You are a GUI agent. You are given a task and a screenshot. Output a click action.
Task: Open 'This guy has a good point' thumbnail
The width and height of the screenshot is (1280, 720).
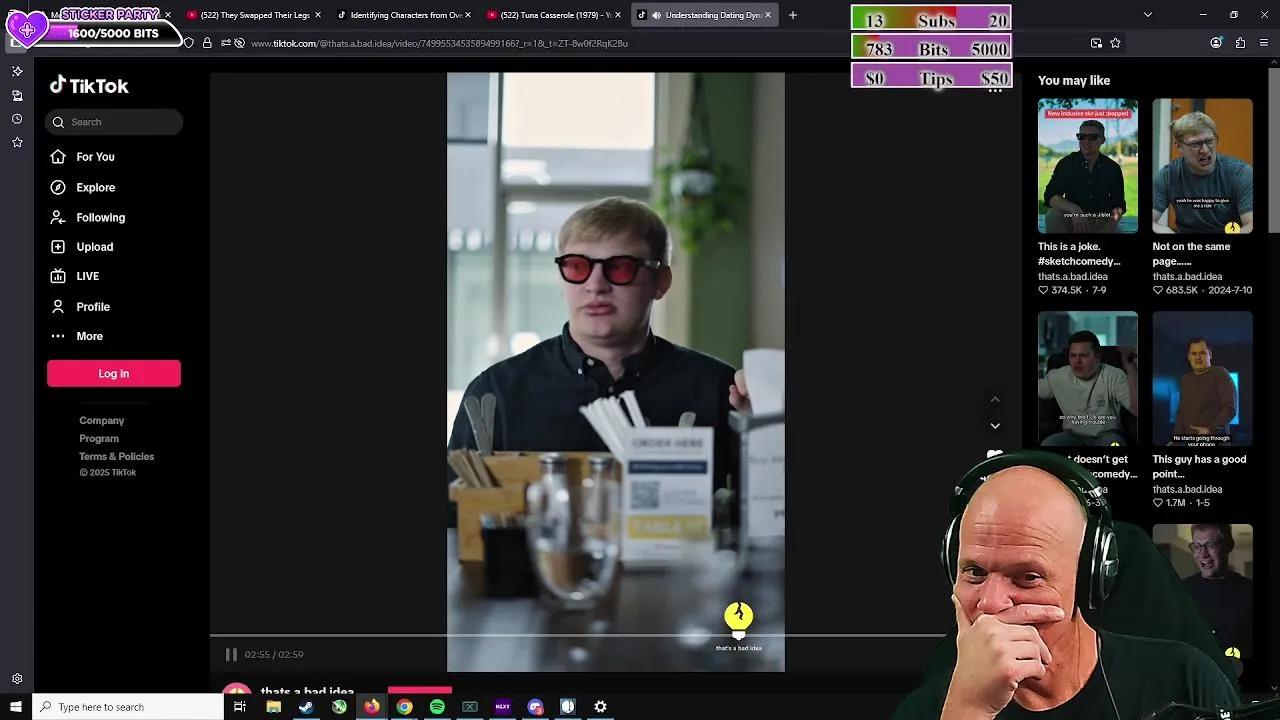pyautogui.click(x=1202, y=378)
